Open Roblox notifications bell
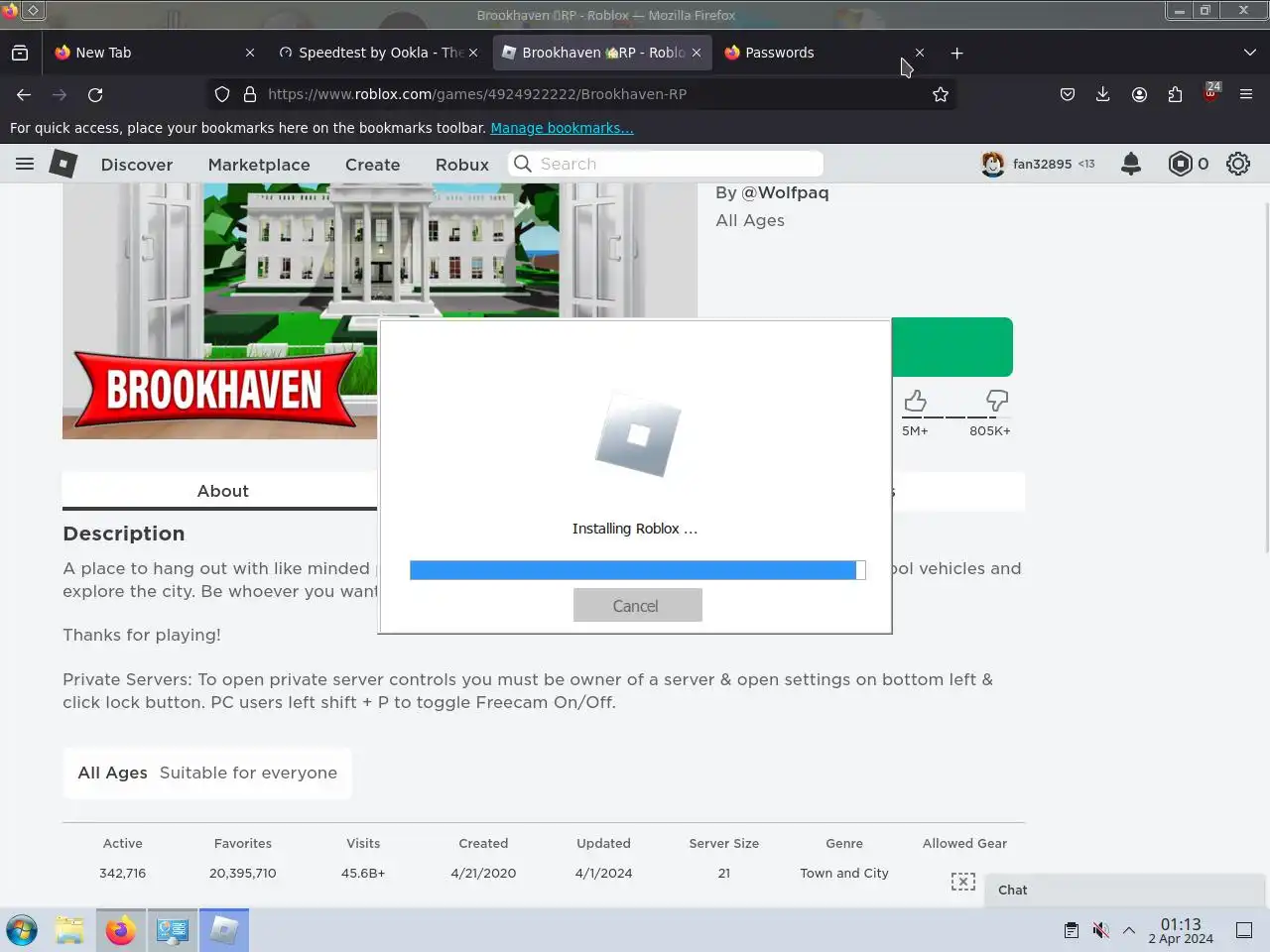This screenshot has height=952, width=1270. 1131,164
